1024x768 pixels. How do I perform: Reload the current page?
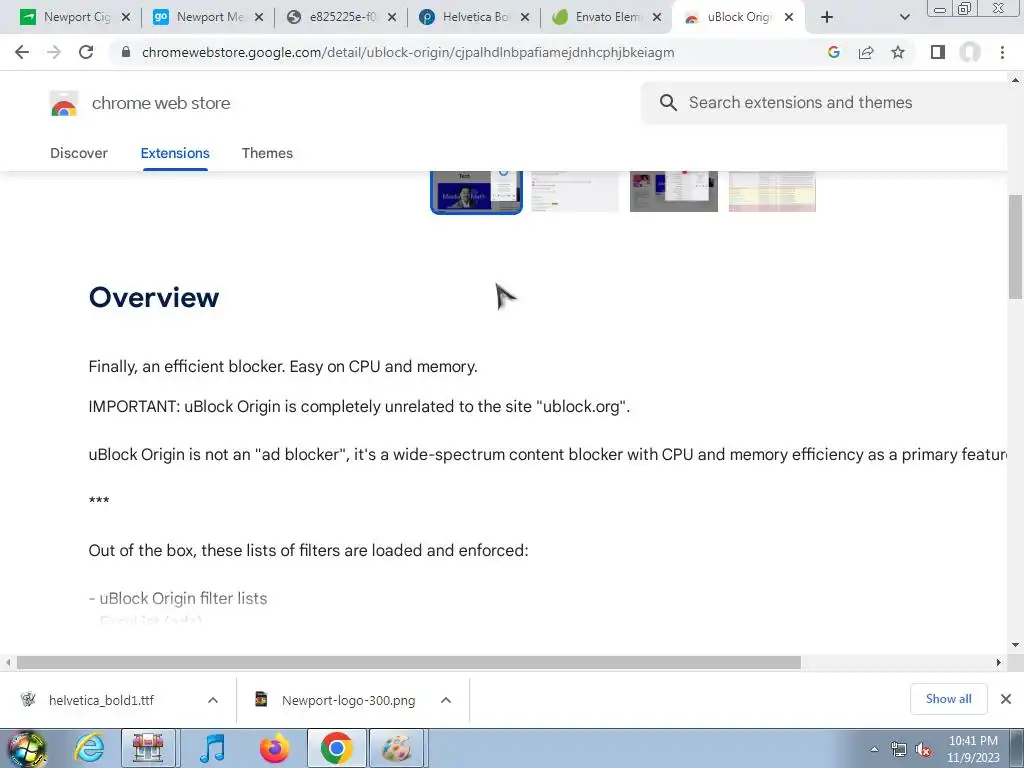[x=86, y=52]
